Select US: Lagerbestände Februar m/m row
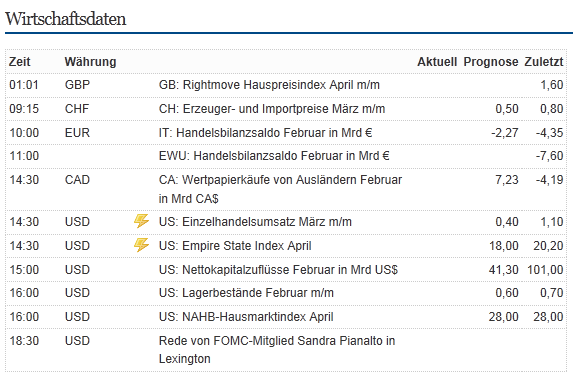The image size is (576, 376). (286, 293)
